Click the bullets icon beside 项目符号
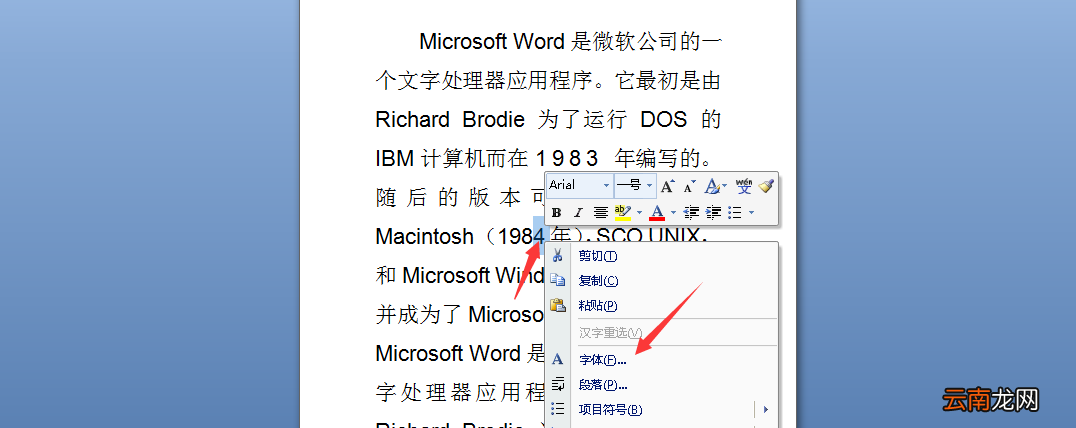This screenshot has height=428, width=1076. pos(557,409)
